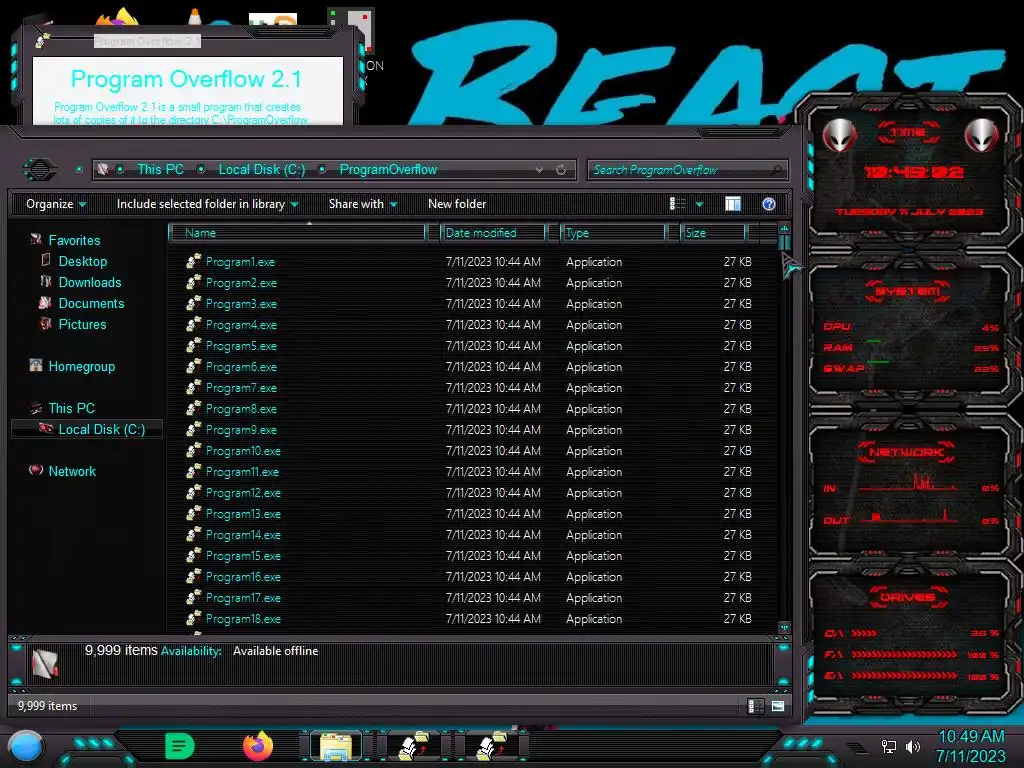Click date modified of Program8.exe row
This screenshot has width=1024, height=768.
(x=493, y=409)
